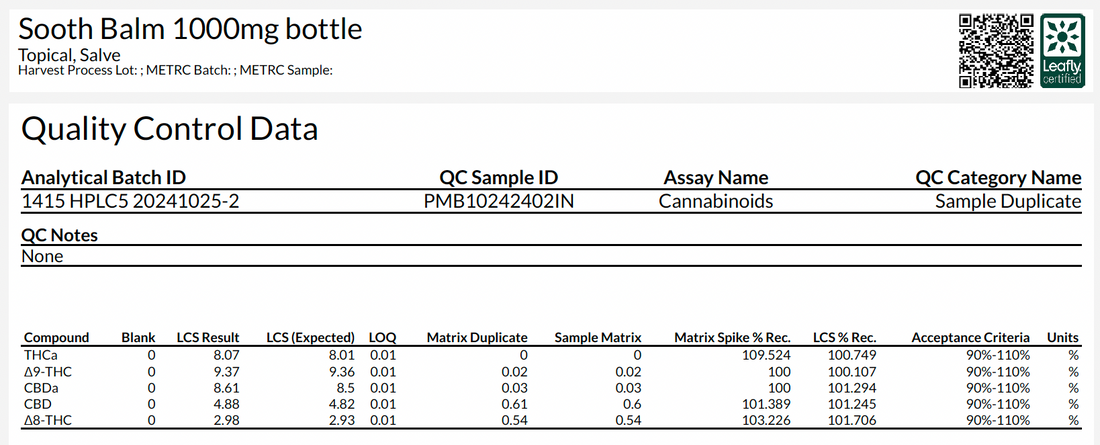This screenshot has height=445, width=1100.
Task: Click the Acceptance Criteria column header
Action: pyautogui.click(x=970, y=338)
